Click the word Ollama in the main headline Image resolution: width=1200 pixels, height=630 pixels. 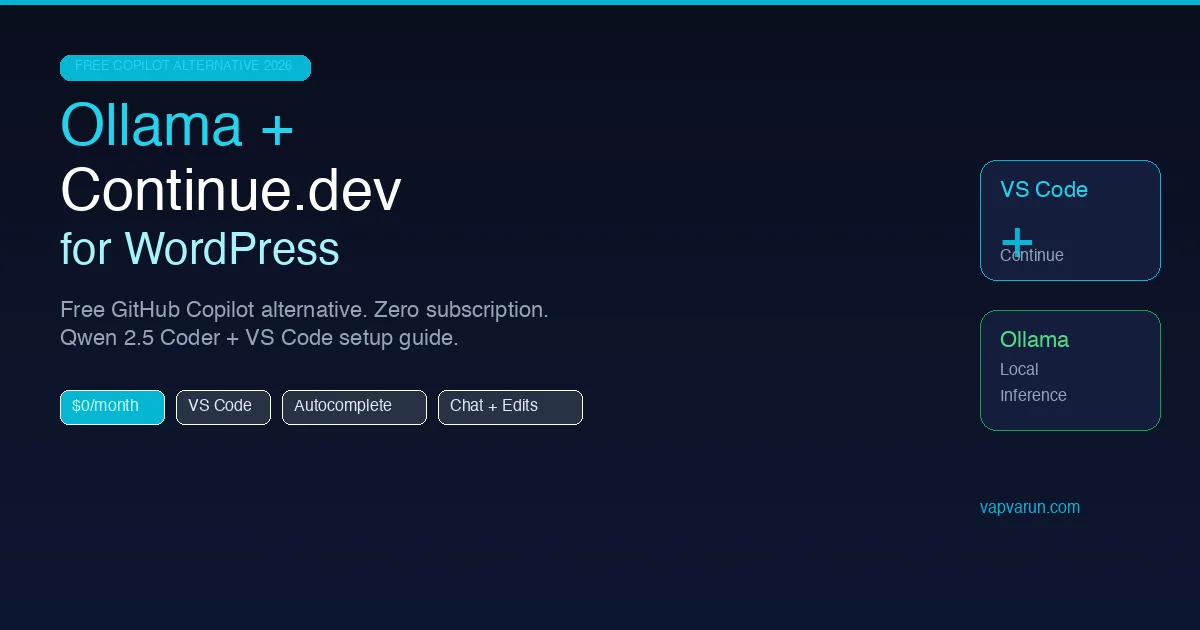[151, 127]
